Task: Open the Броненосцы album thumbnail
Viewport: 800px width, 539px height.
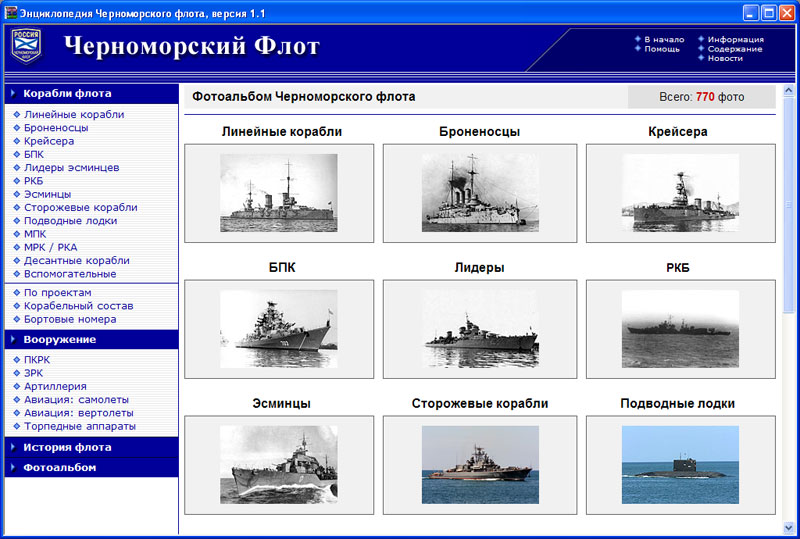Action: [x=479, y=192]
